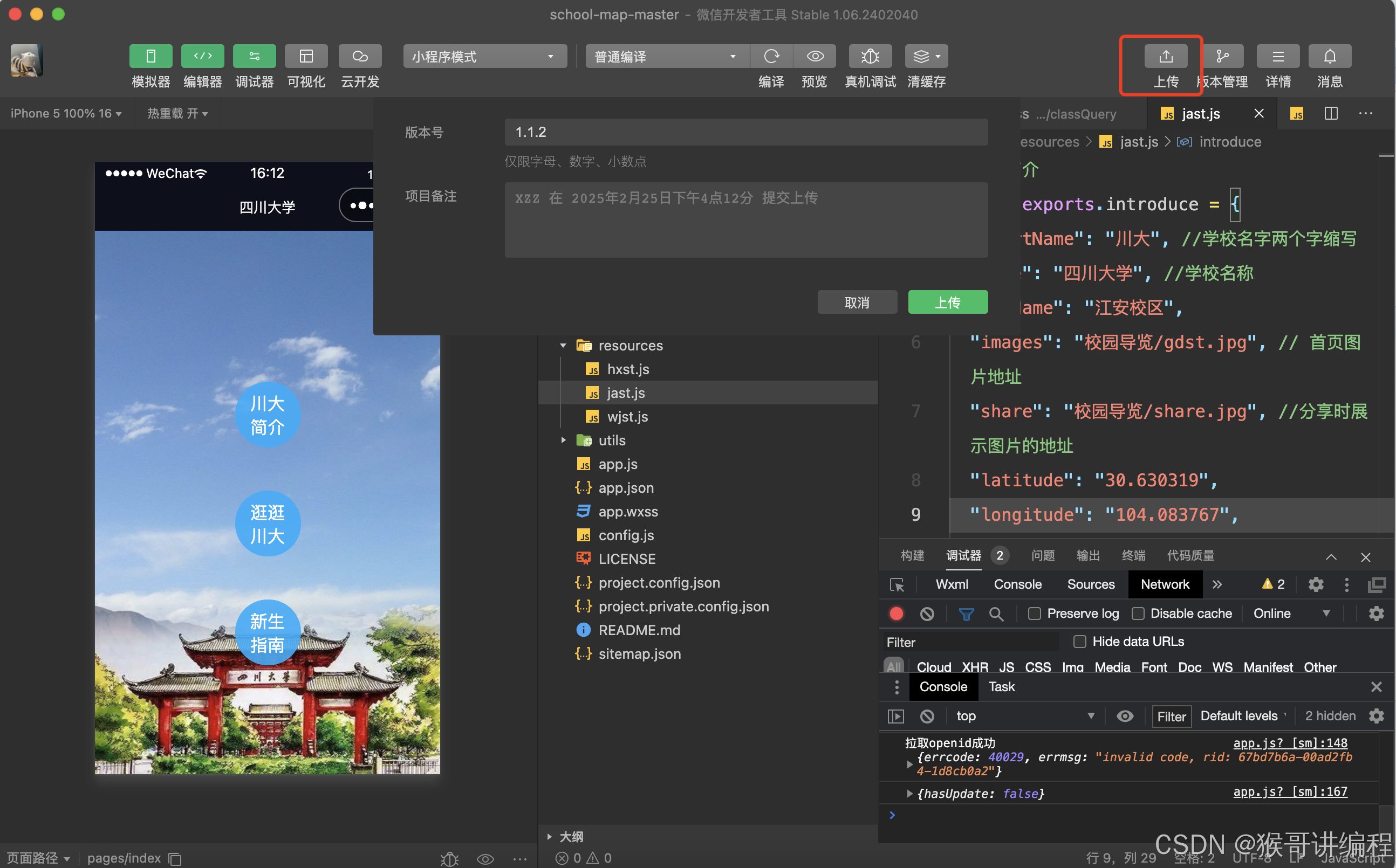Image resolution: width=1396 pixels, height=868 pixels.
Task: Click the 取消 cancel button
Action: point(856,302)
